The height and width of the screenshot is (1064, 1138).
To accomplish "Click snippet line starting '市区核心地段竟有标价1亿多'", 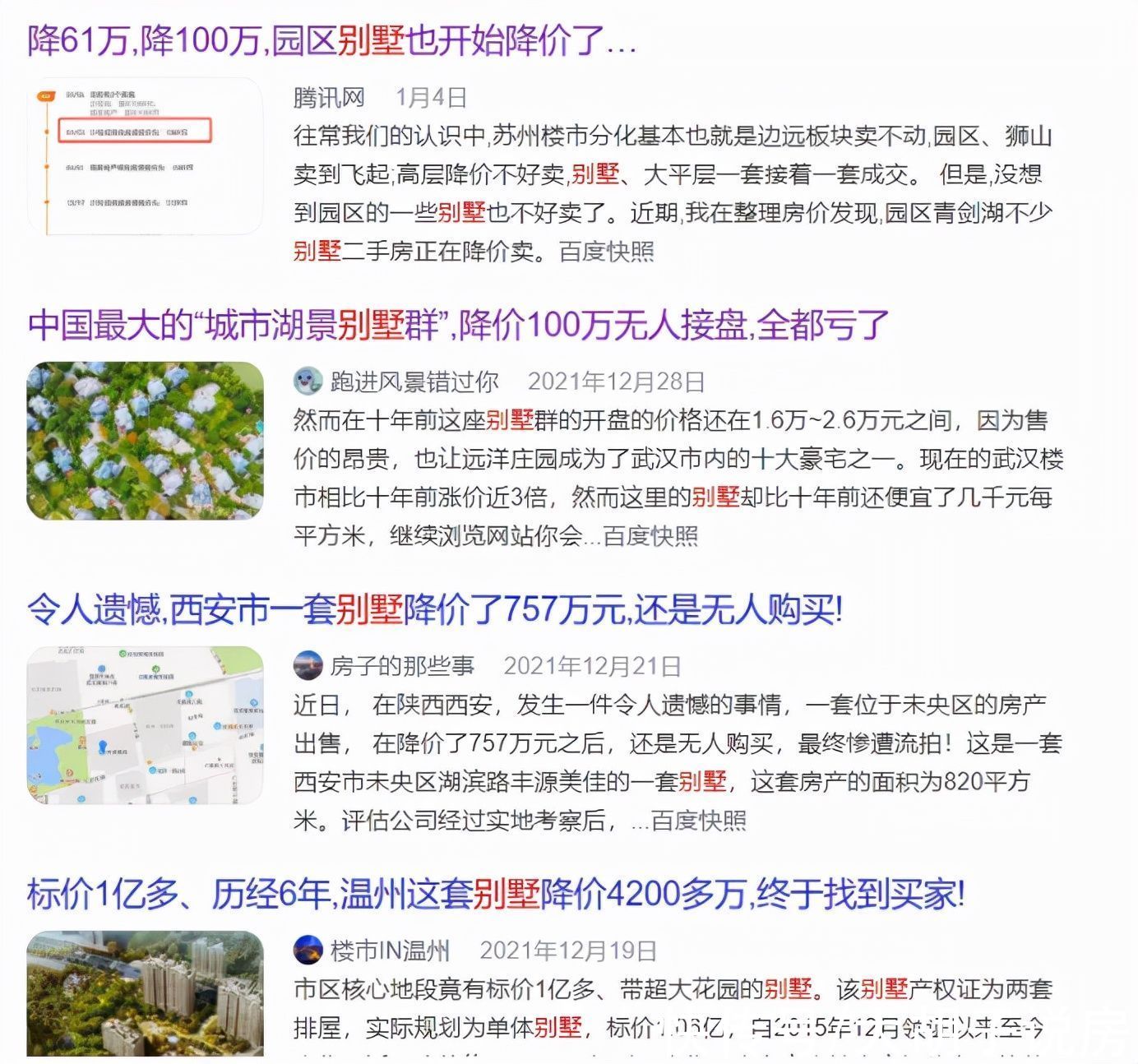I will (673, 989).
